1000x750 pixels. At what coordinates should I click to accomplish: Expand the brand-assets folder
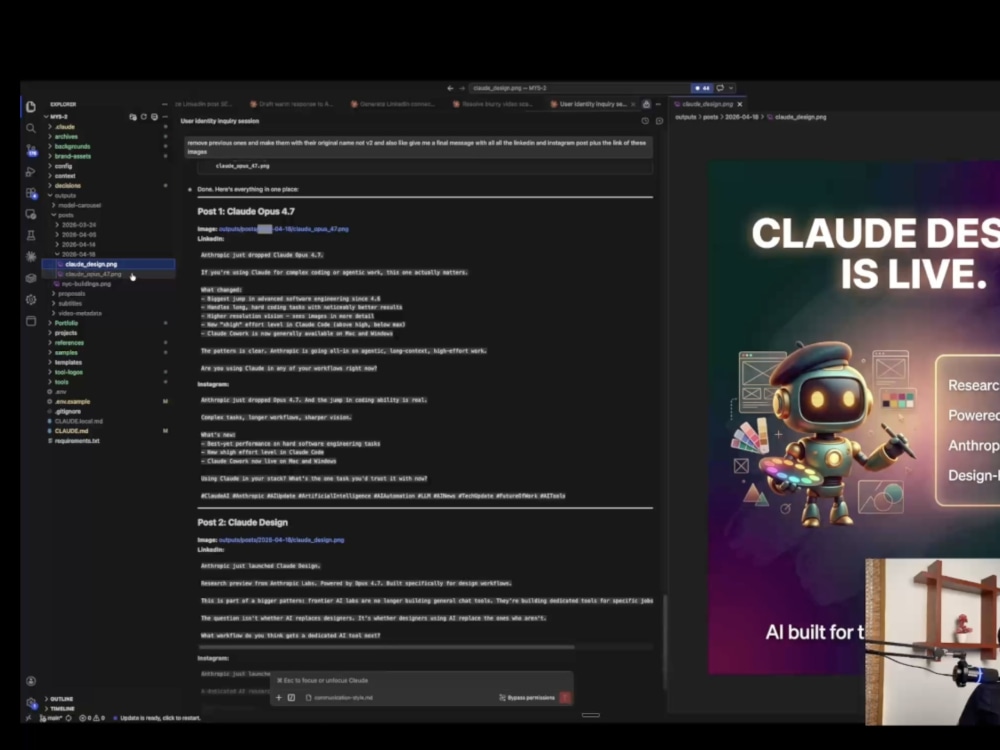108,156
